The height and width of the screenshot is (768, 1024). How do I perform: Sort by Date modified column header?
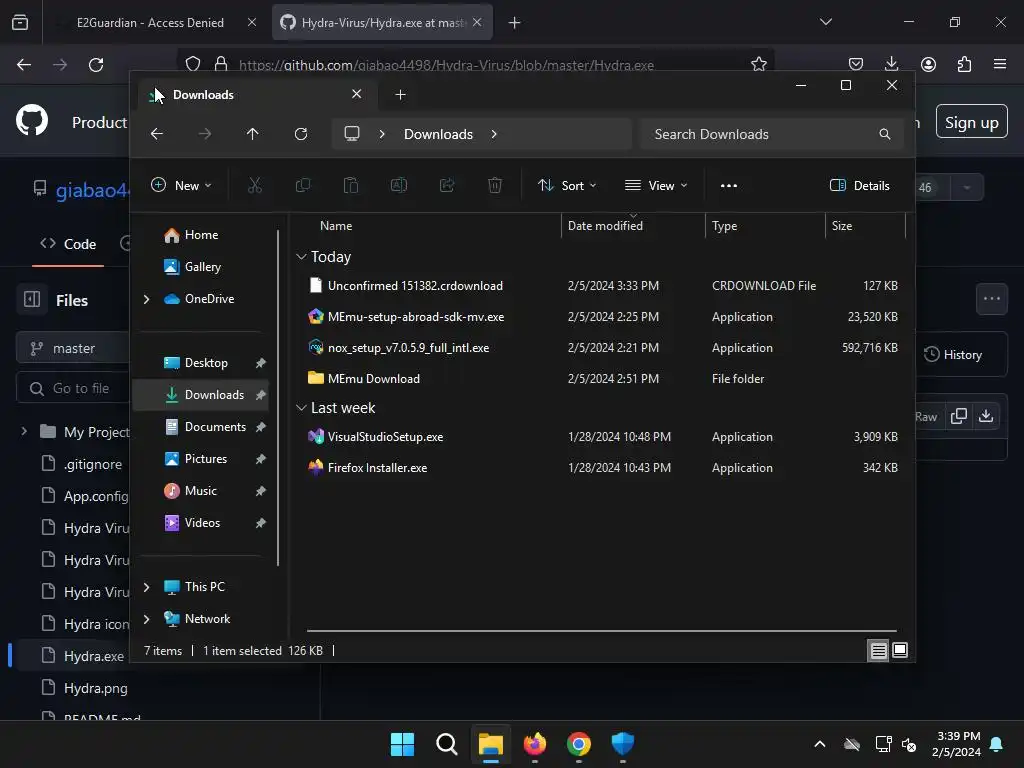605,226
